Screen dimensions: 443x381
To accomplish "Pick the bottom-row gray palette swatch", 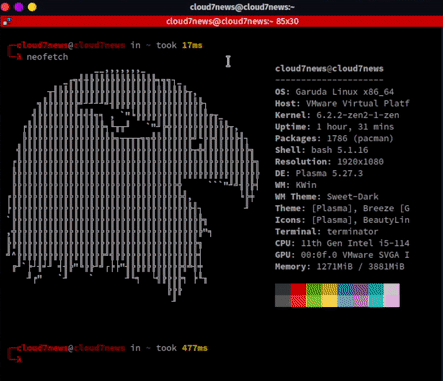I will point(283,301).
